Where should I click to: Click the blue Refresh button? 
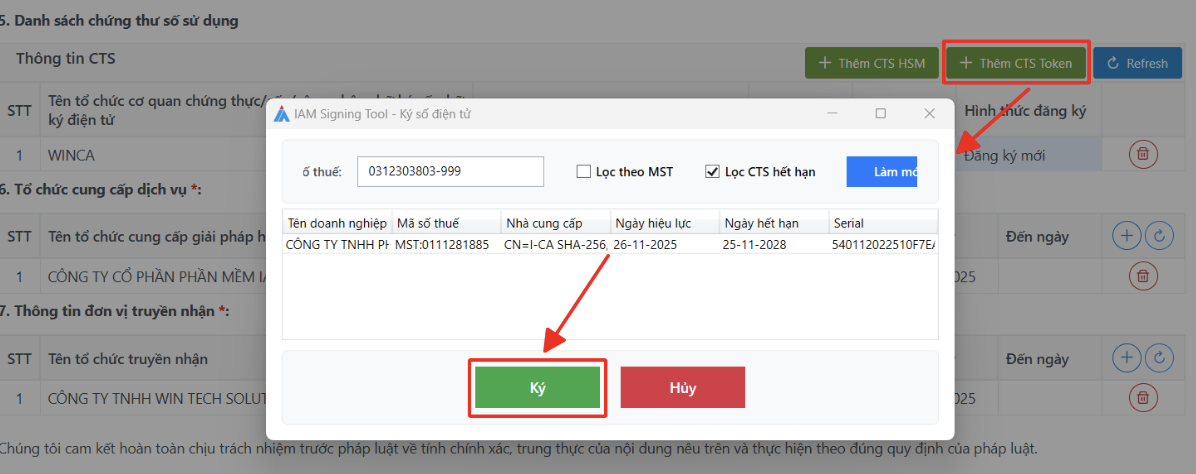click(x=1137, y=63)
